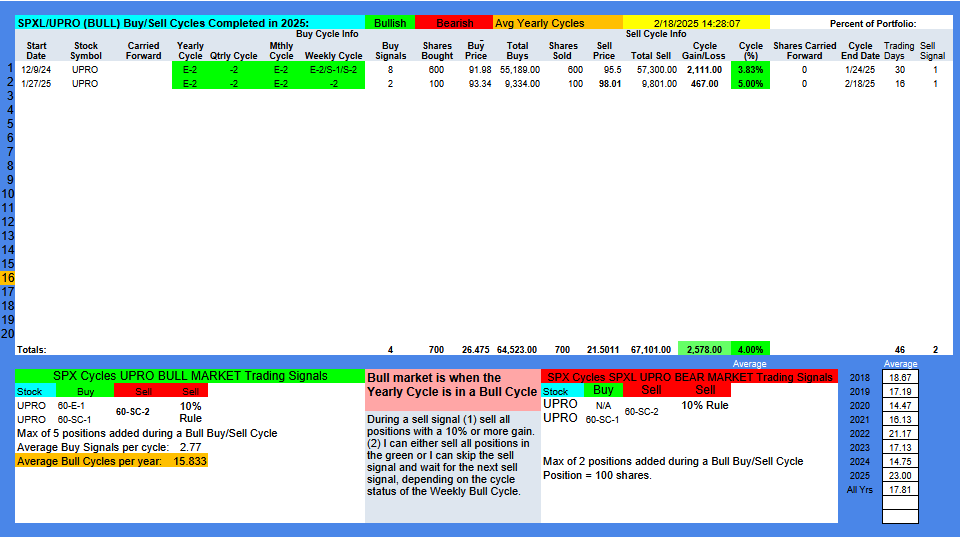This screenshot has width=960, height=537.
Task: Click the 2022 average value 21.17
Action: [x=900, y=434]
